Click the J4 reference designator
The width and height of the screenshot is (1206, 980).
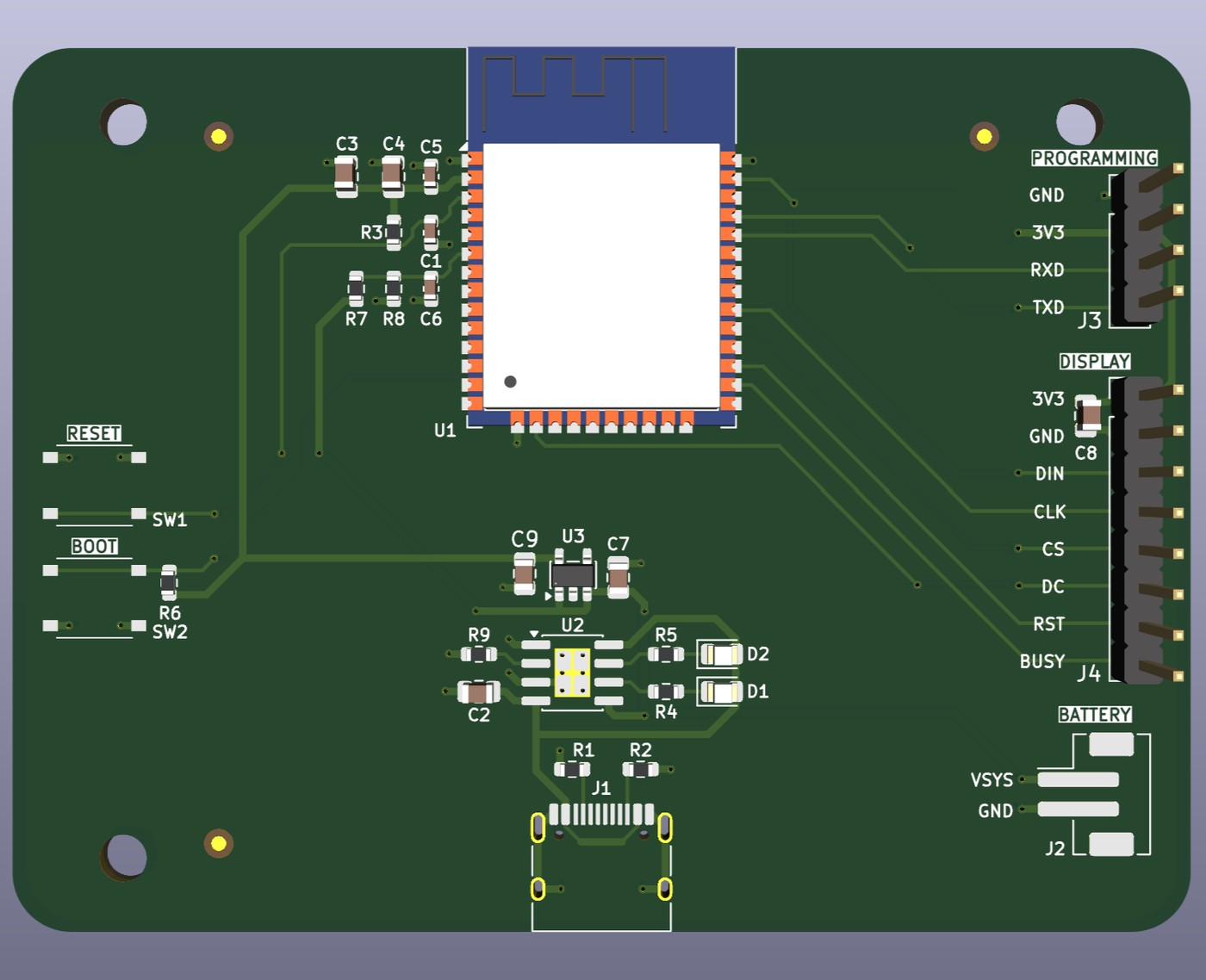tap(1089, 673)
